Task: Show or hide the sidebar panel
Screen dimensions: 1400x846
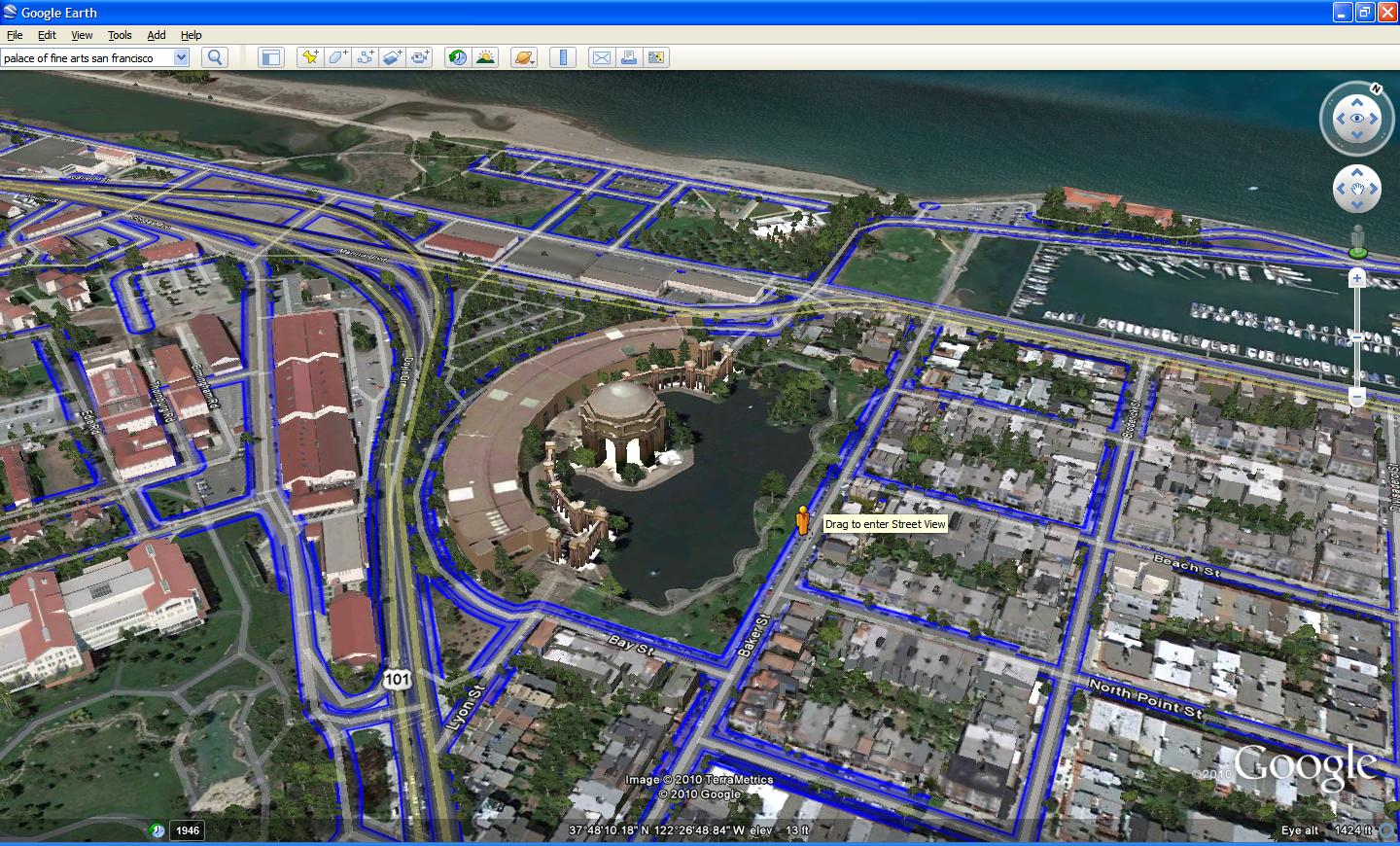Action: (x=270, y=56)
